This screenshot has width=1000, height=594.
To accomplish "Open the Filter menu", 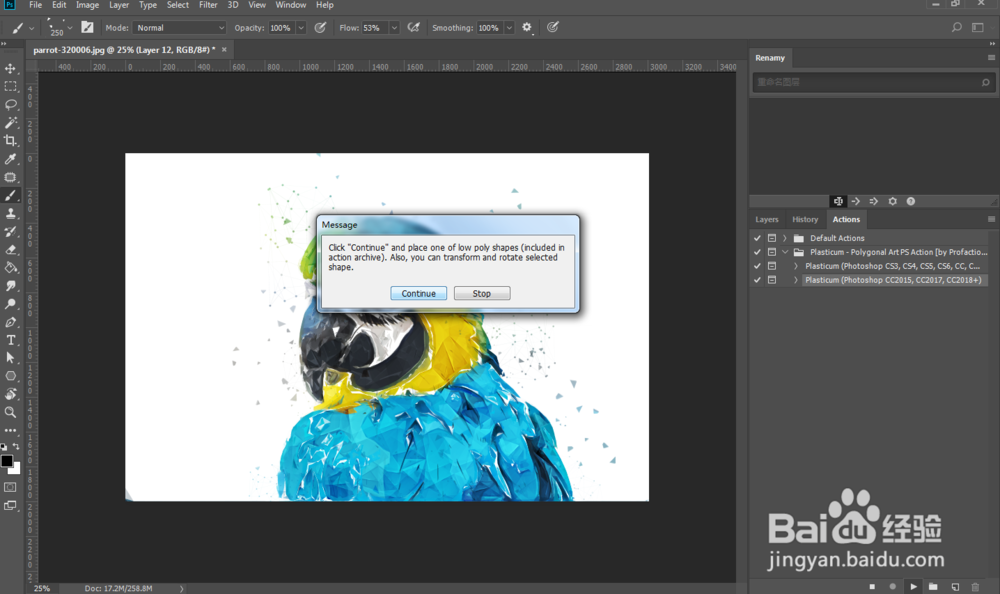I will pyautogui.click(x=208, y=5).
